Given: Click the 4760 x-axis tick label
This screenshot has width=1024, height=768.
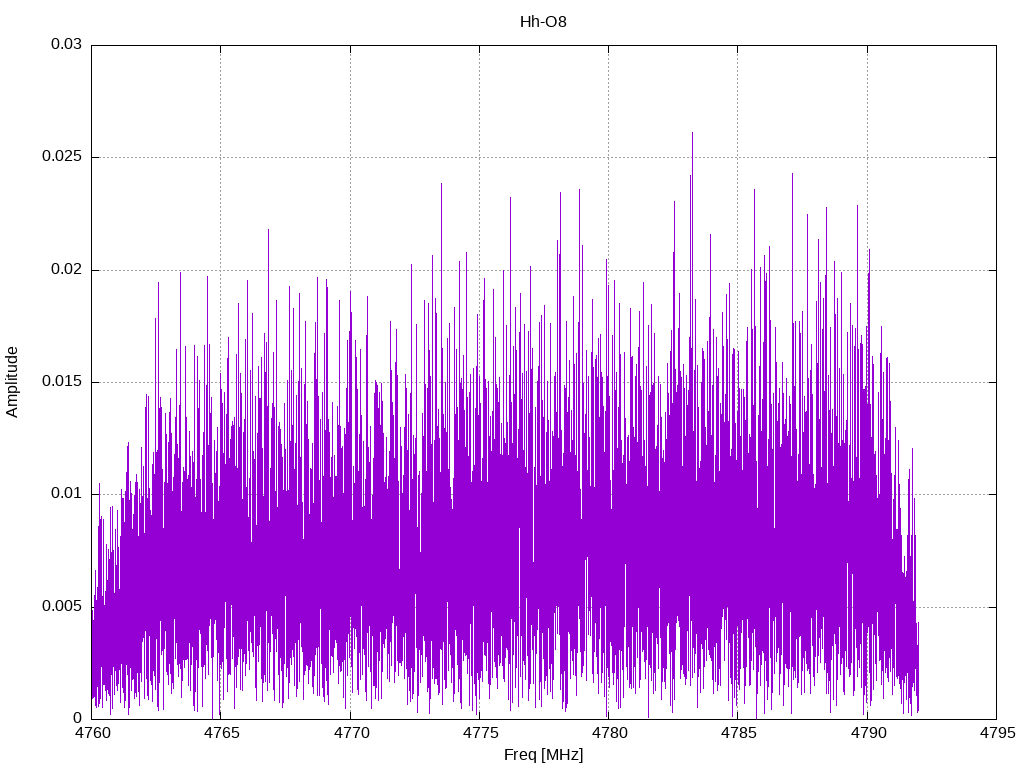Looking at the screenshot, I should pyautogui.click(x=92, y=733).
